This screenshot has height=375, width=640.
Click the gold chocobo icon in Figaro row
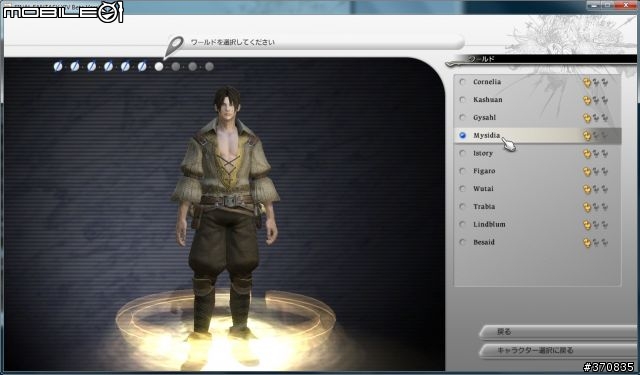pos(587,171)
